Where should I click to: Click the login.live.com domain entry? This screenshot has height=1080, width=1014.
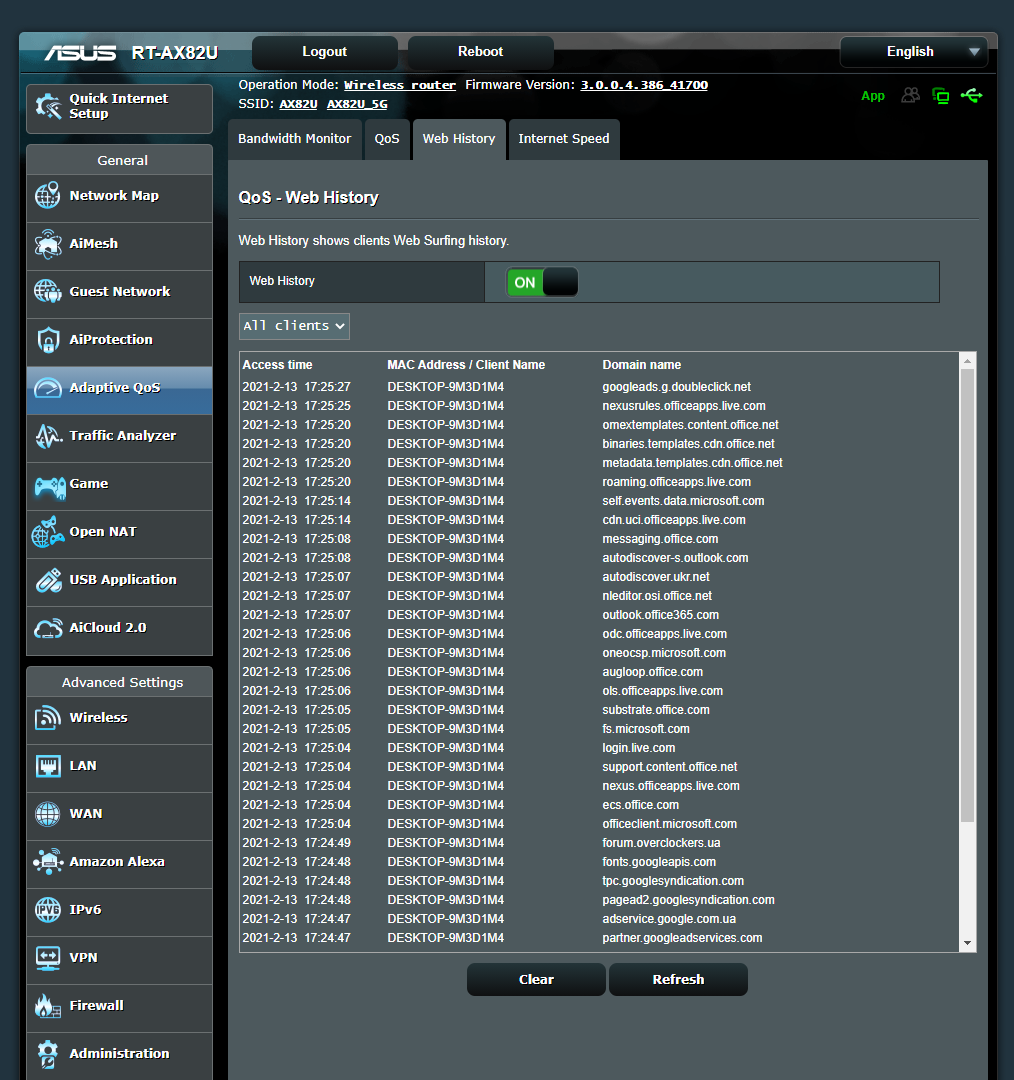[639, 748]
